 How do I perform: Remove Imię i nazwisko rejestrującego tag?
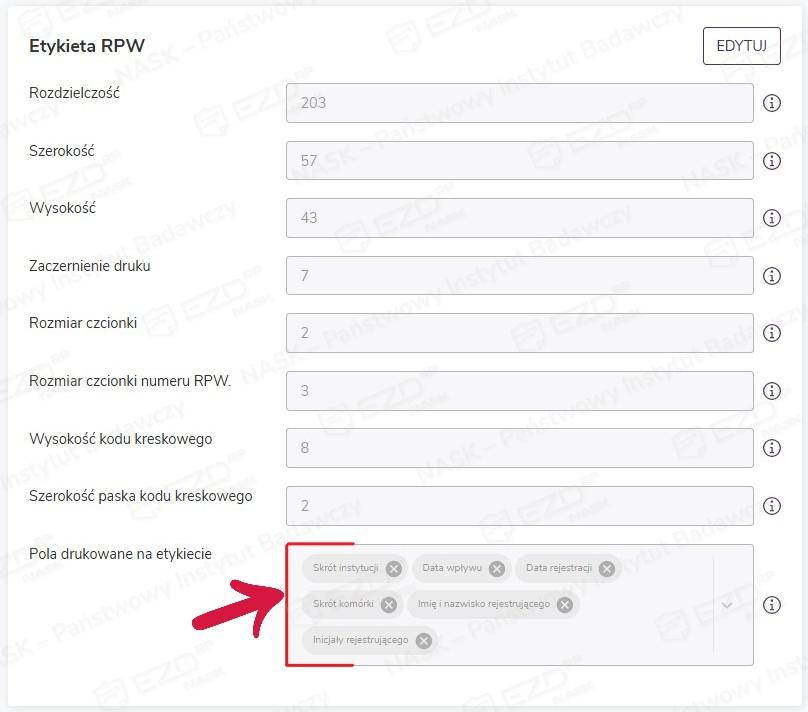565,604
